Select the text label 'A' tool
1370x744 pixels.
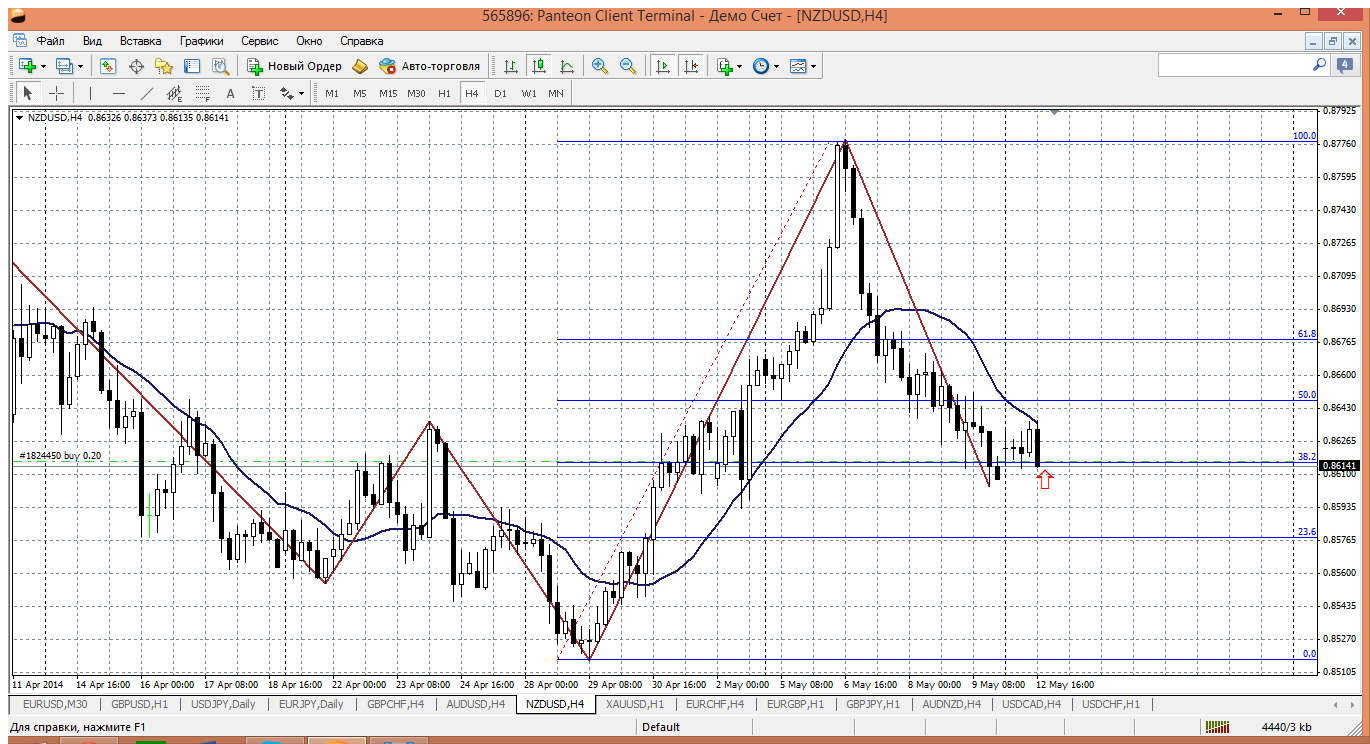(x=230, y=93)
